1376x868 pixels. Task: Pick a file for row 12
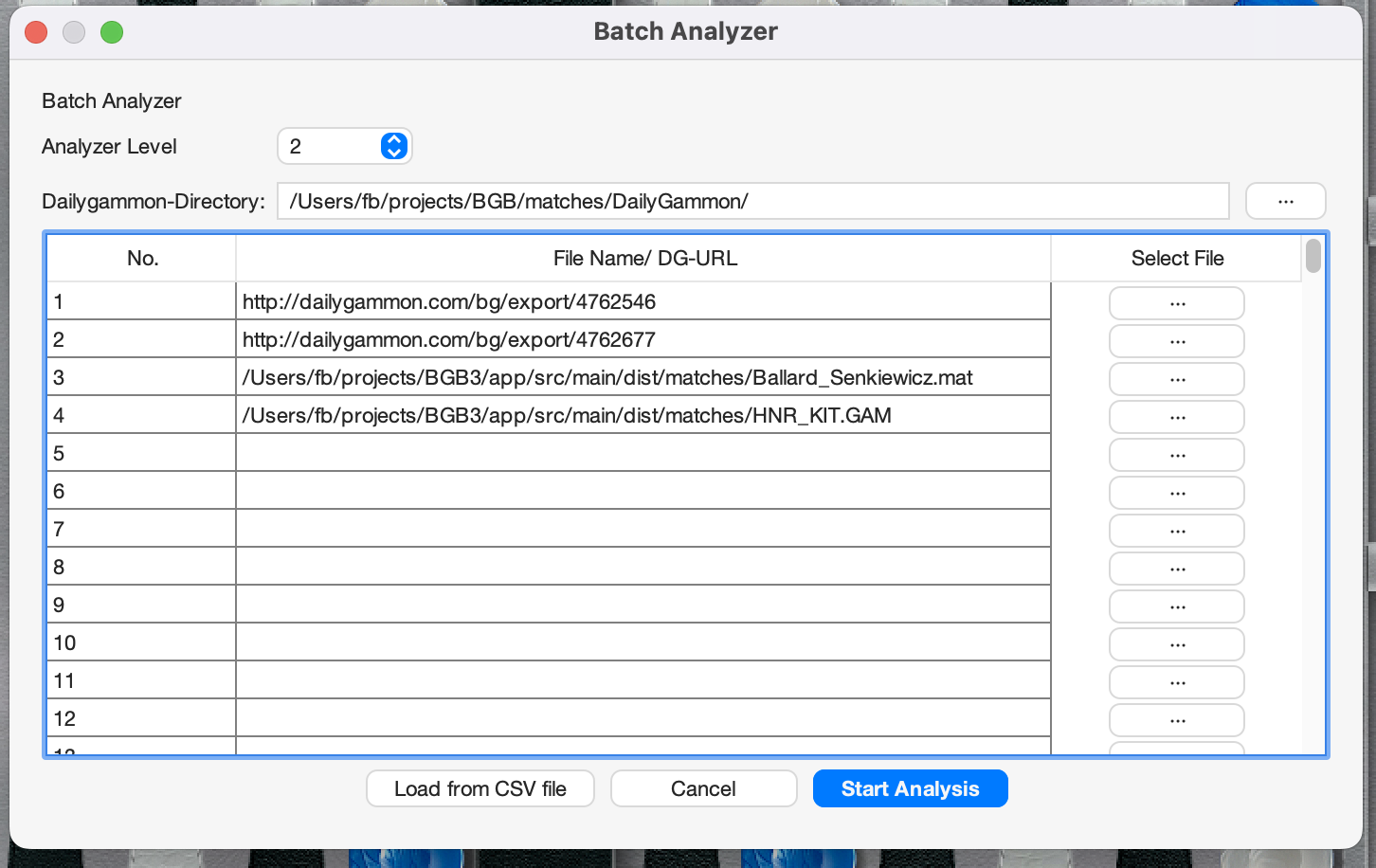(1176, 720)
